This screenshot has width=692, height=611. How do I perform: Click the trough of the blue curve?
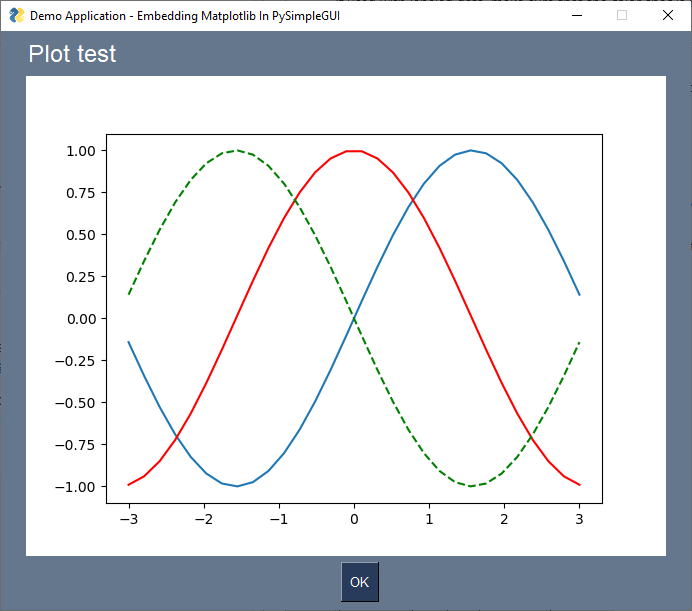(237, 486)
